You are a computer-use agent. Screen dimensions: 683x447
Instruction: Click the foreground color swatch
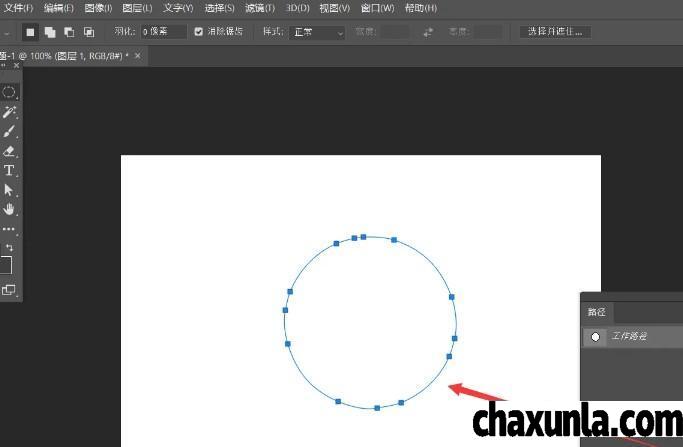pos(5,265)
